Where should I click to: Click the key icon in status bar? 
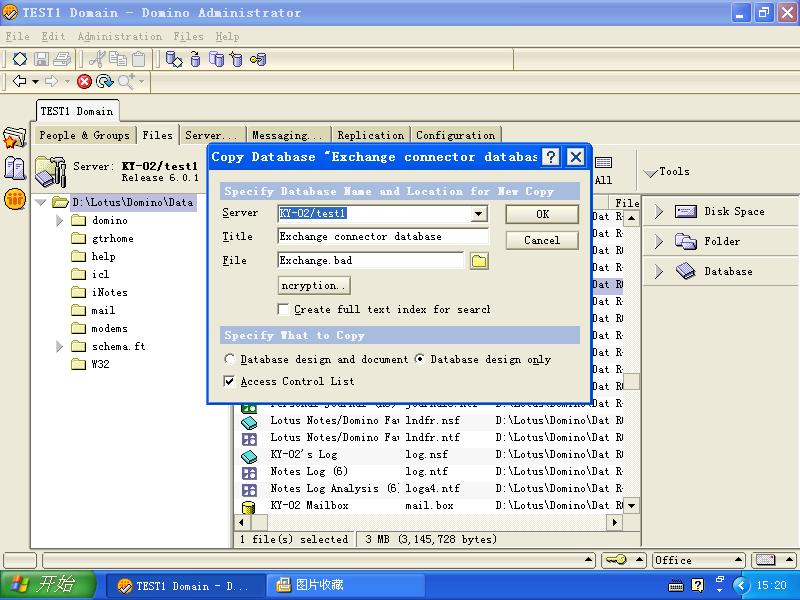point(616,560)
